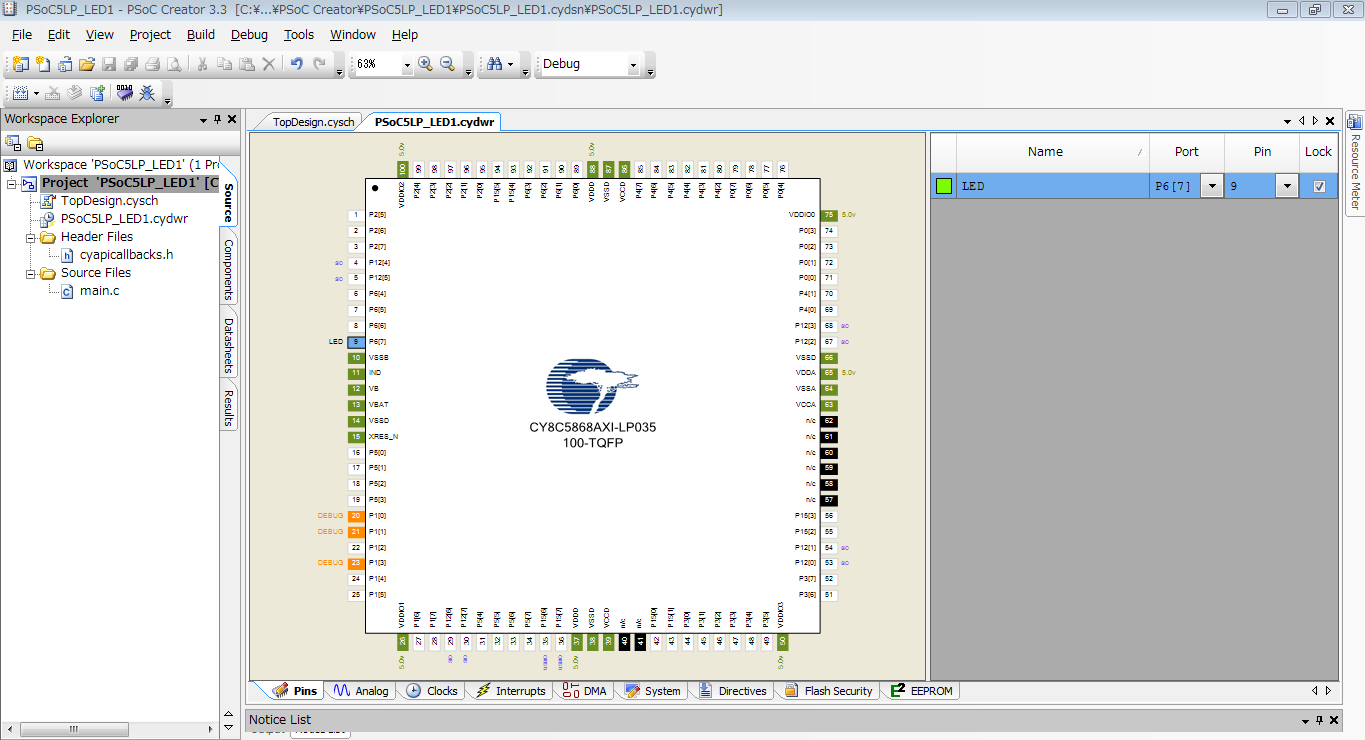
Task: Click the New File toolbar icon
Action: pyautogui.click(x=43, y=64)
